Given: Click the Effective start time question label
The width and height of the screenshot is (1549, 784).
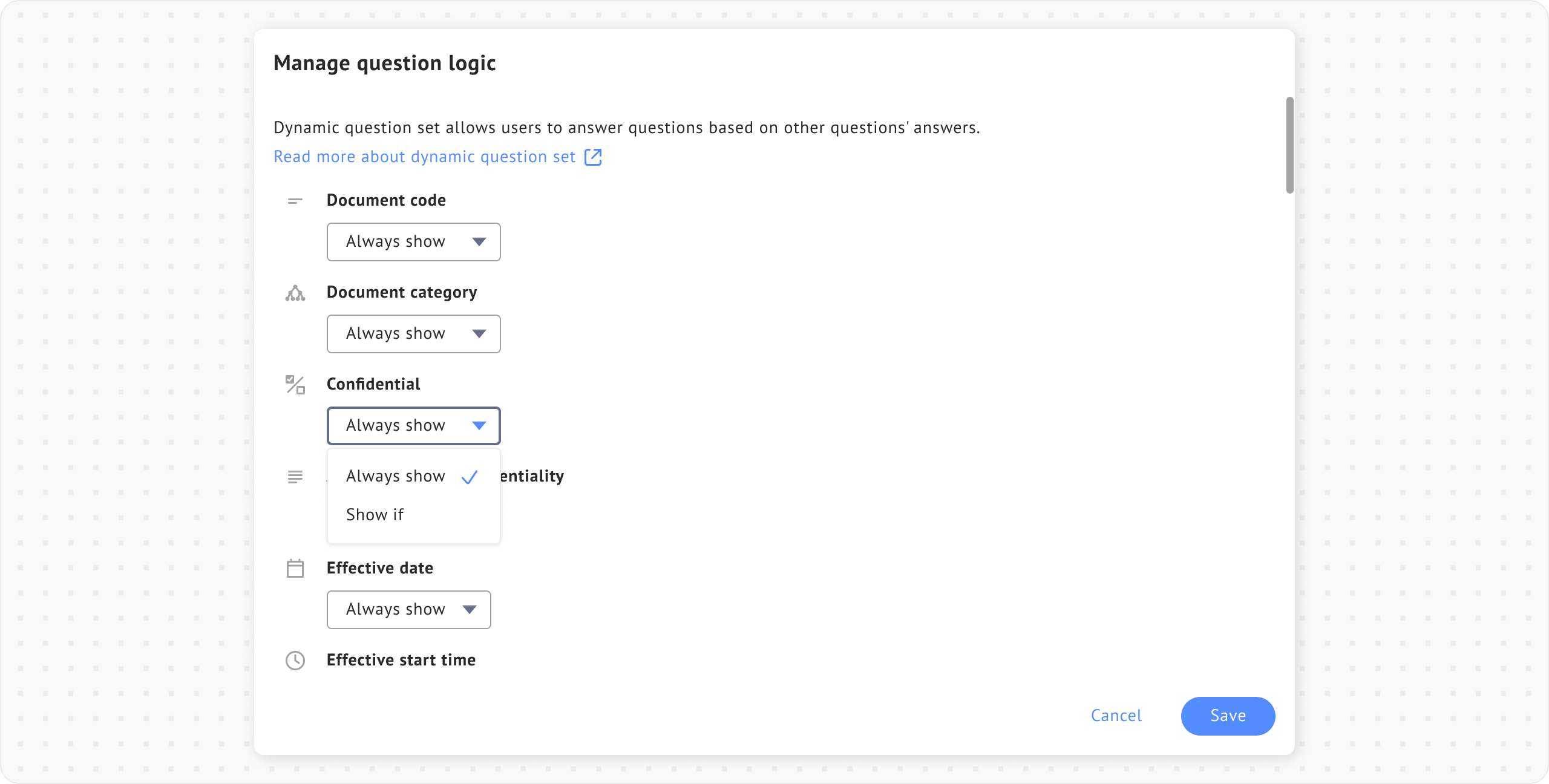Looking at the screenshot, I should pos(401,660).
